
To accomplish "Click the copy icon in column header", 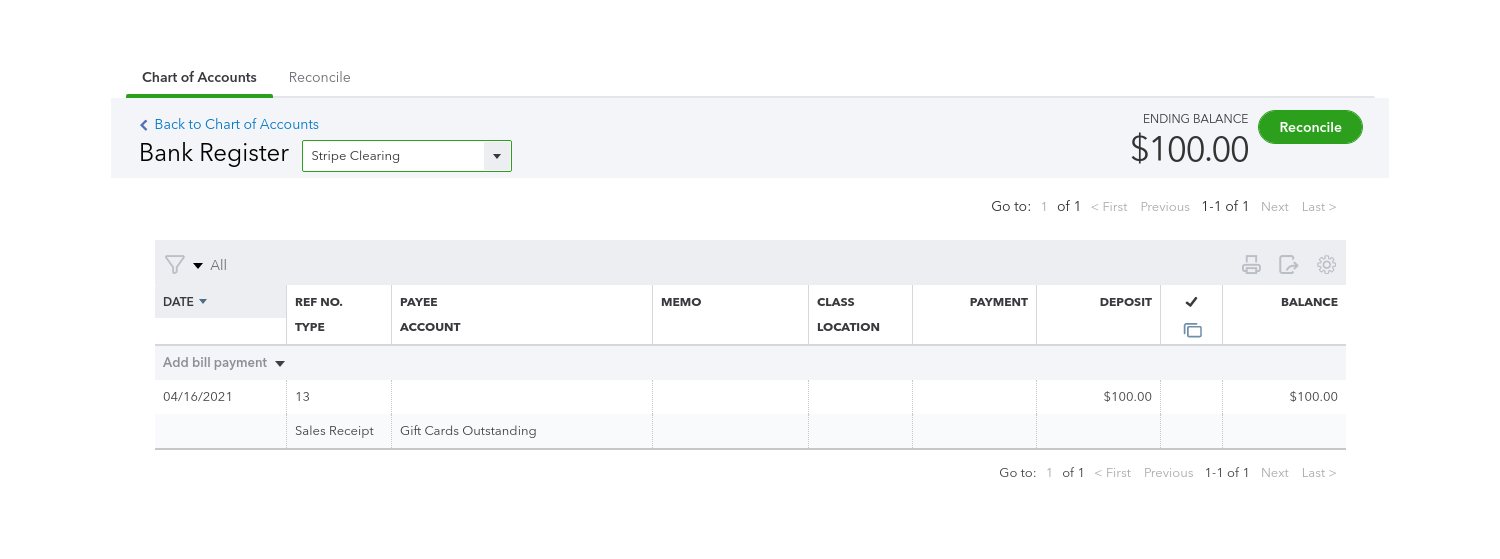I will (x=1192, y=330).
